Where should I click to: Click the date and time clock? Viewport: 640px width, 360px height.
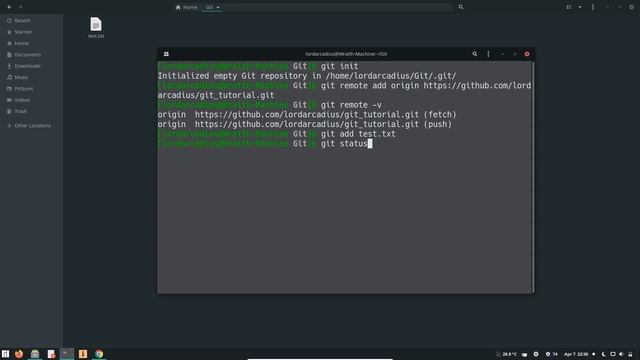(576, 354)
